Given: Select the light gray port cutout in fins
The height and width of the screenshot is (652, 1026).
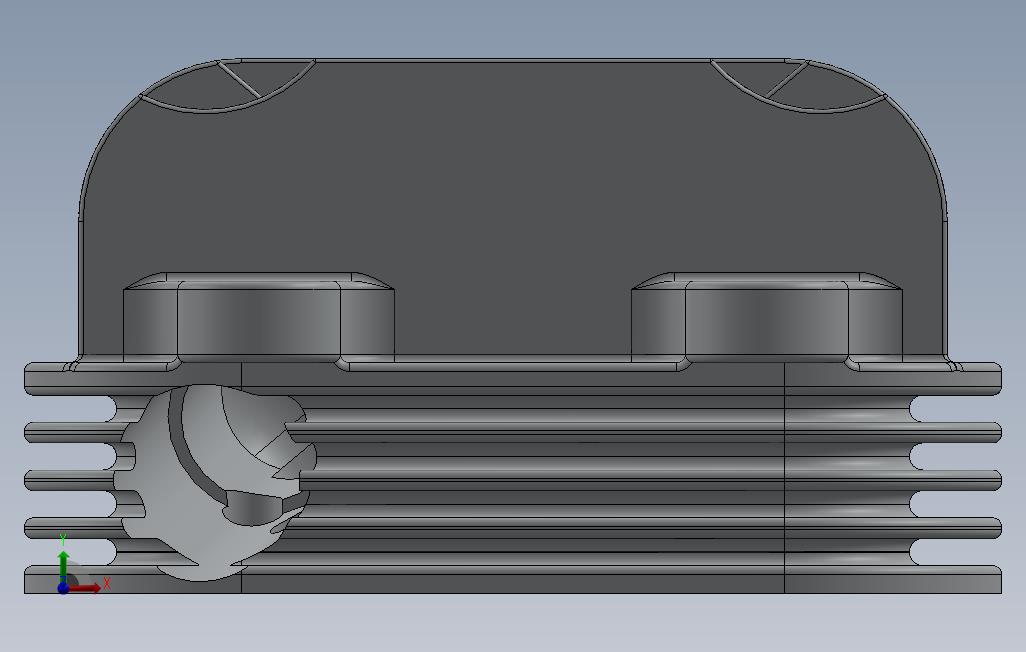Looking at the screenshot, I should coord(215,482).
